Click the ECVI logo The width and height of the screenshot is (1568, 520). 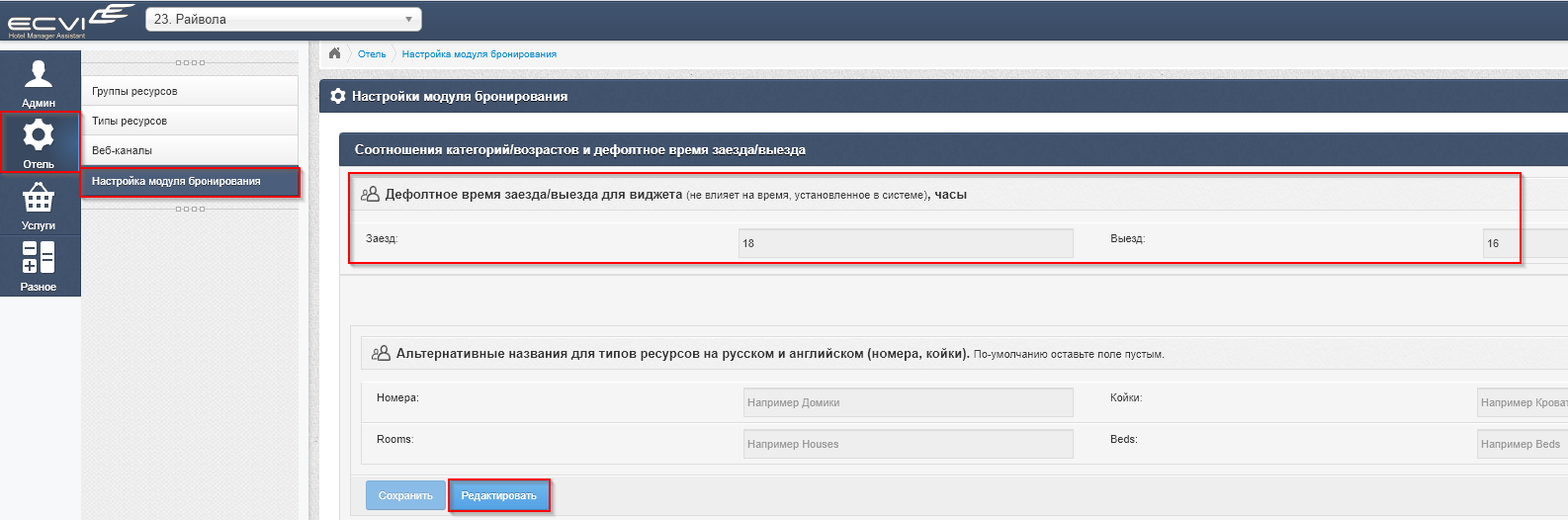click(x=69, y=20)
